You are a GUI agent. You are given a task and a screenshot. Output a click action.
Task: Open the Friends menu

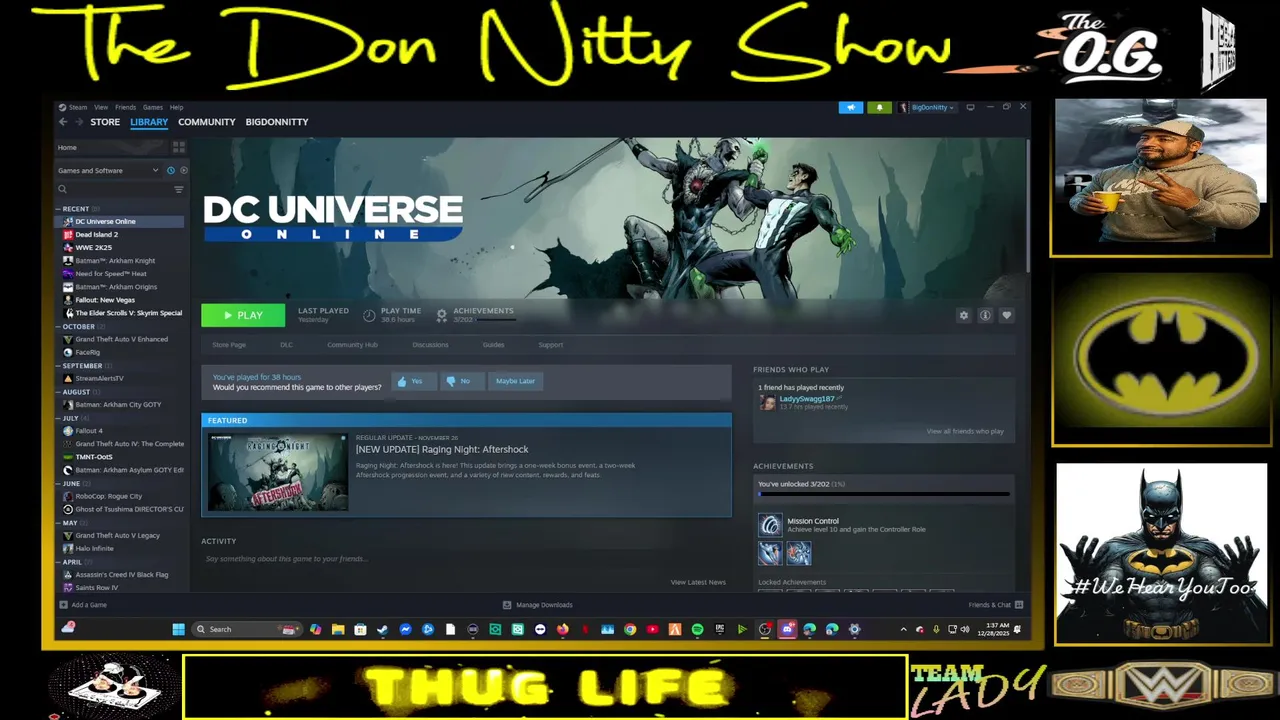click(125, 107)
